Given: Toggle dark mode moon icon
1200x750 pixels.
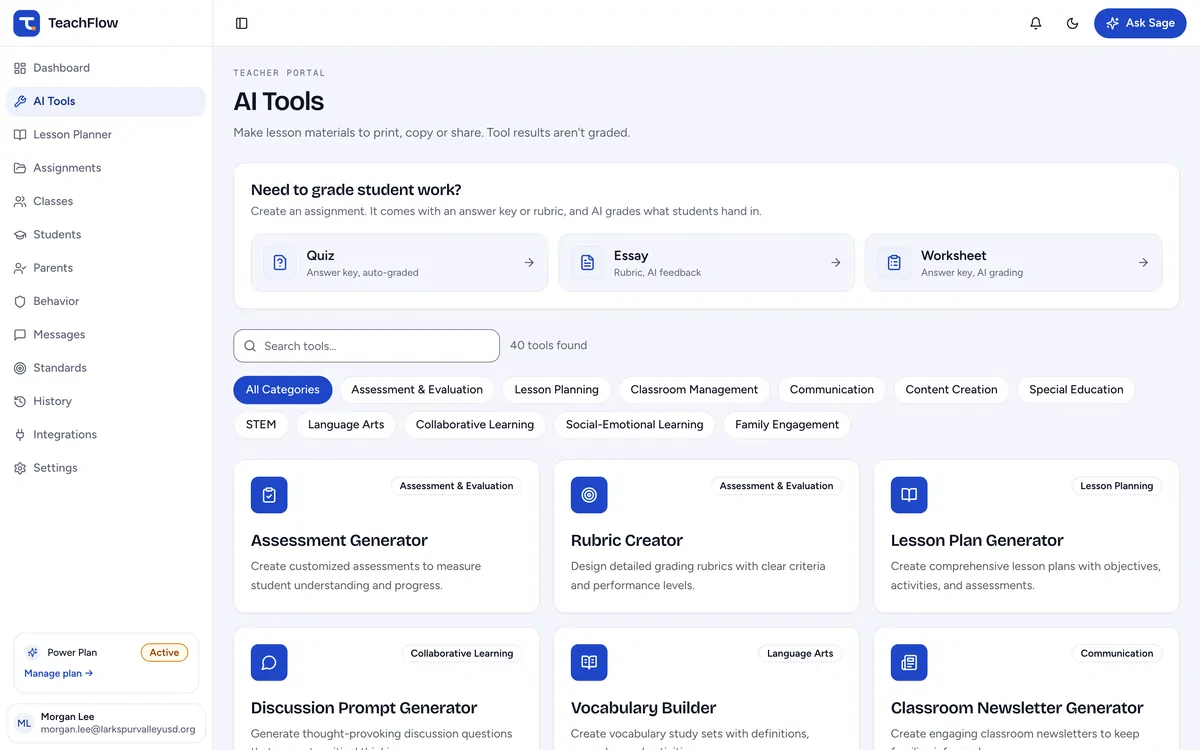Looking at the screenshot, I should tap(1073, 23).
